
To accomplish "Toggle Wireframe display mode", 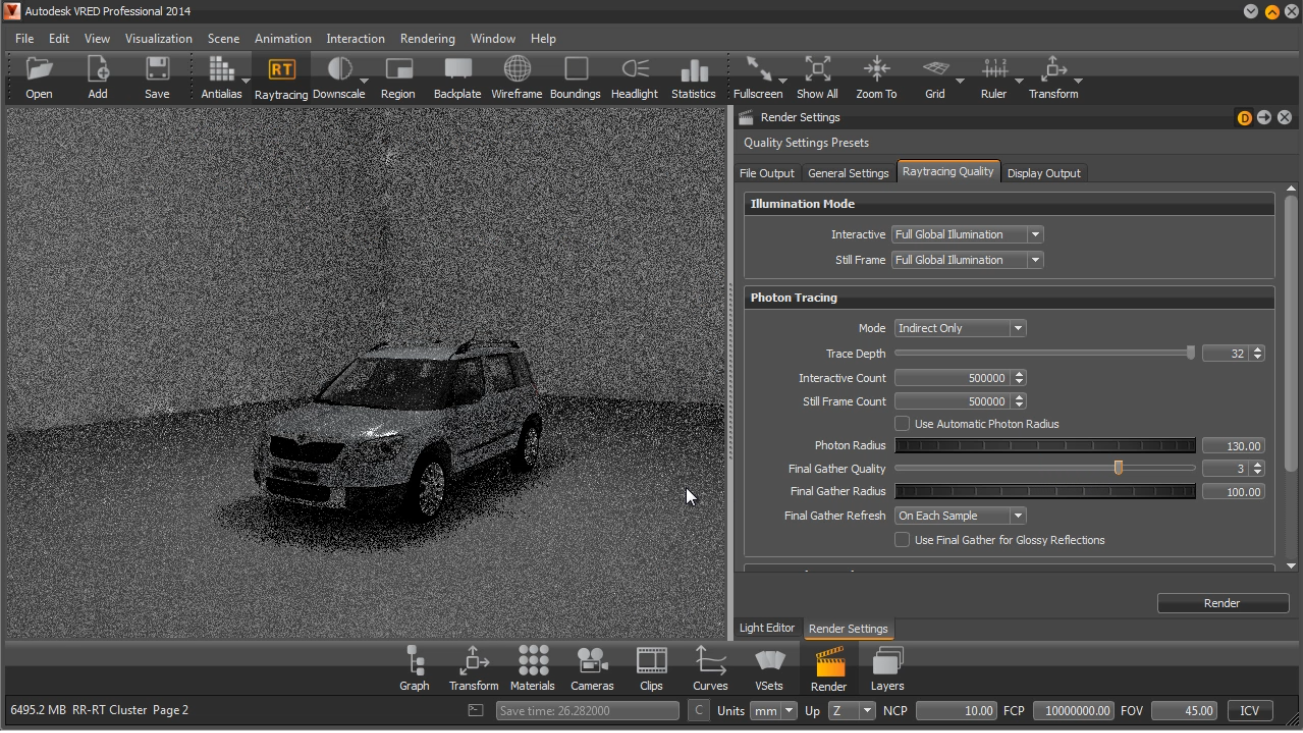I will pos(517,77).
